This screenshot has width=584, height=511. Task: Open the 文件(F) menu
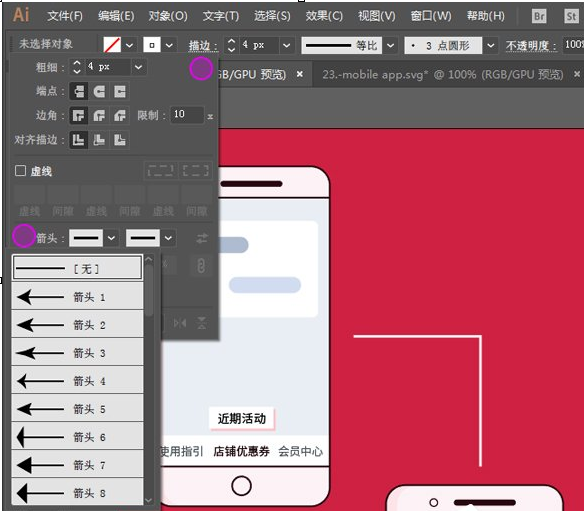[65, 16]
